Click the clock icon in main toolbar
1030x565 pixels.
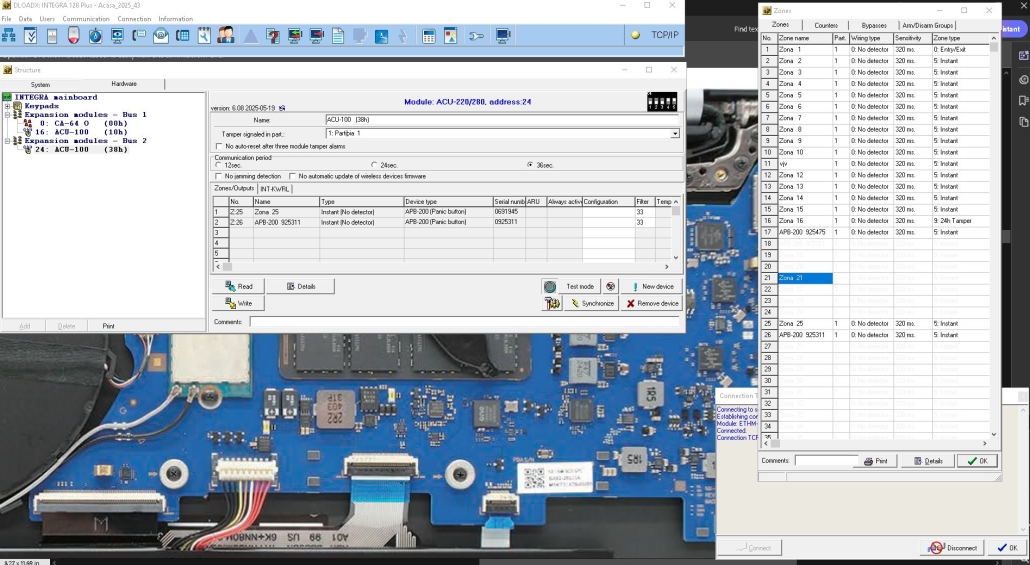pyautogui.click(x=96, y=36)
